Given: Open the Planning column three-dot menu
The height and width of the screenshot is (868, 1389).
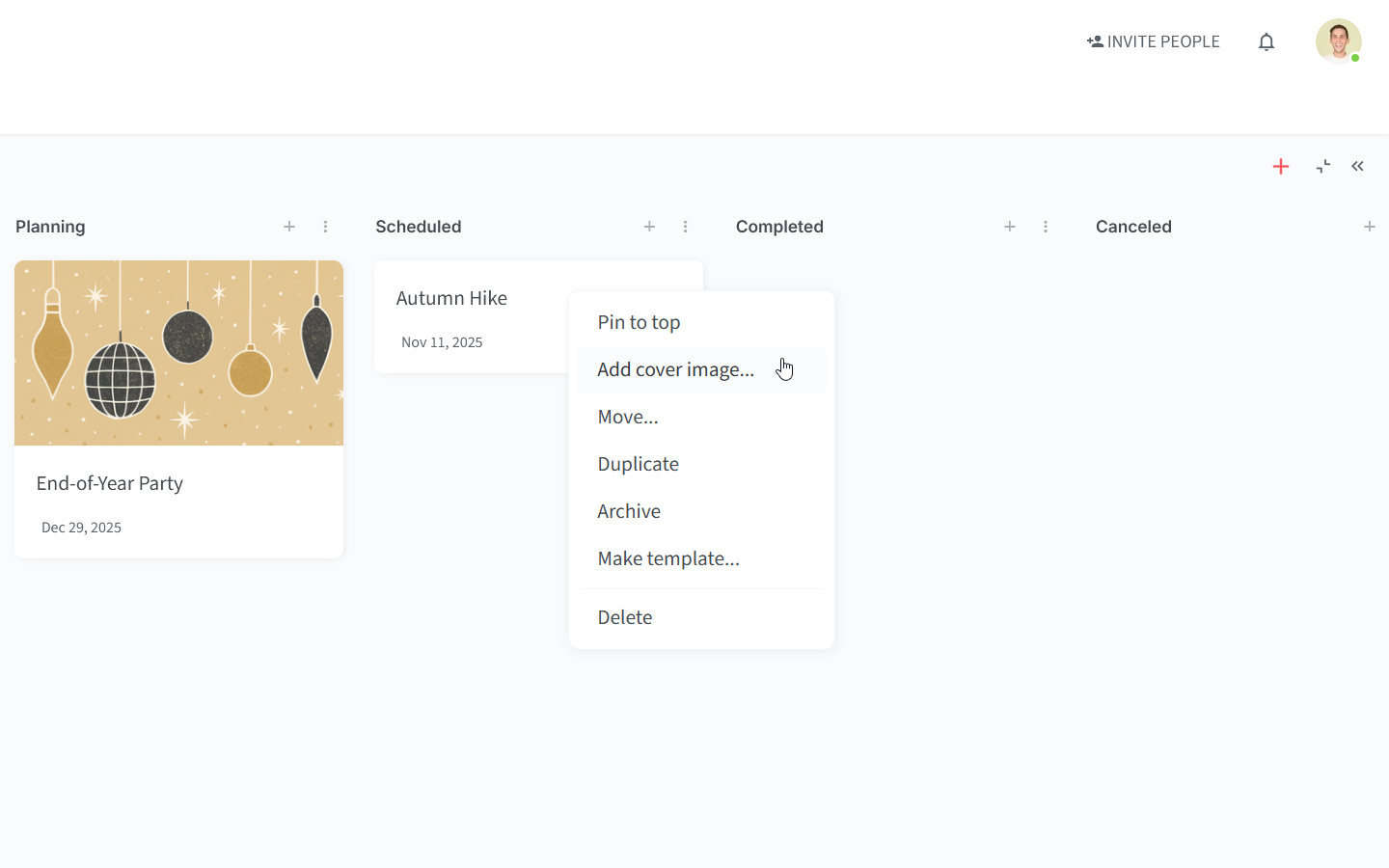Looking at the screenshot, I should [325, 227].
